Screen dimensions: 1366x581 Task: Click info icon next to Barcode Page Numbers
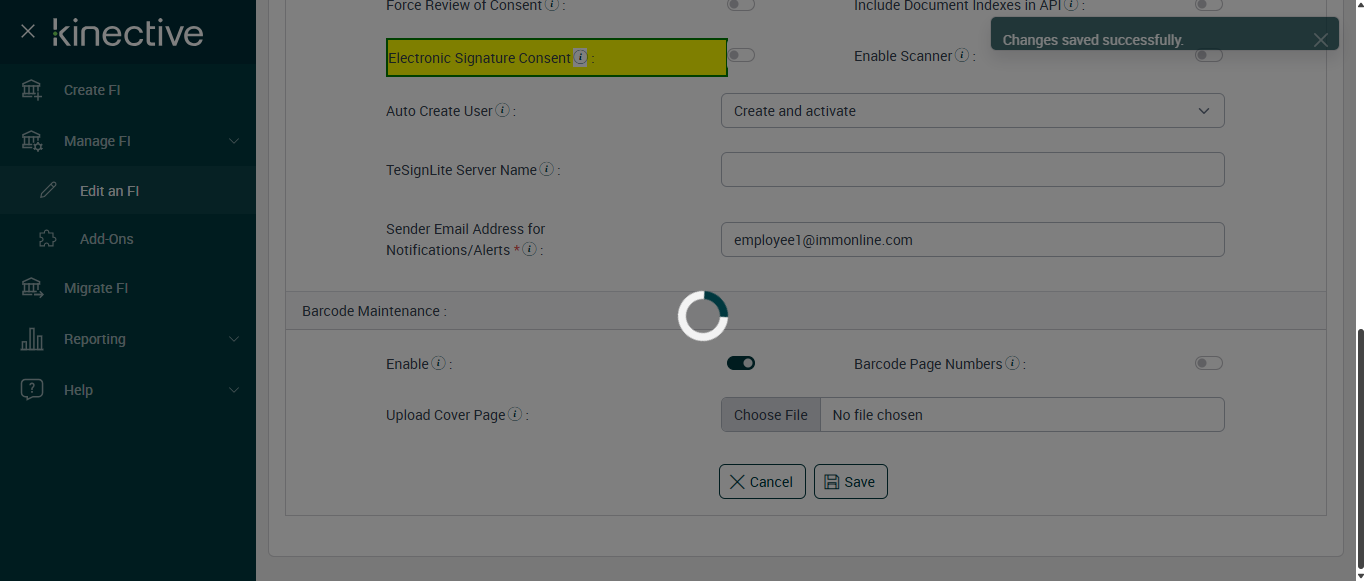click(1012, 364)
